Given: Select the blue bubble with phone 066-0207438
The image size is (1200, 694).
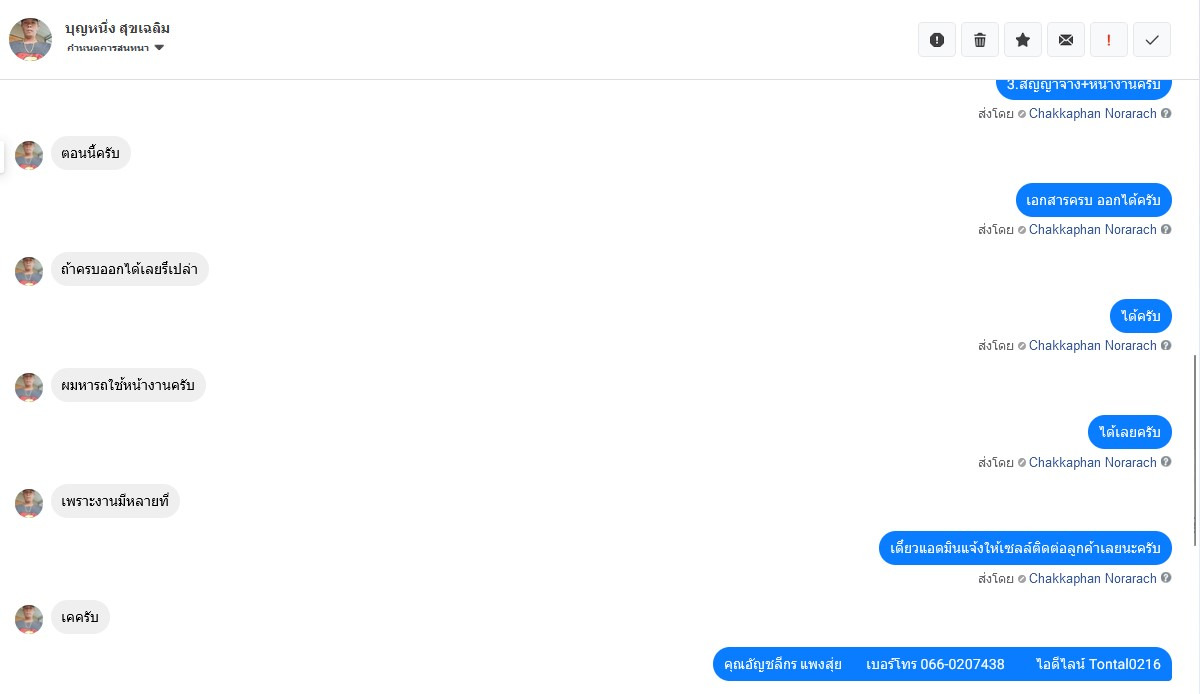Looking at the screenshot, I should 942,664.
